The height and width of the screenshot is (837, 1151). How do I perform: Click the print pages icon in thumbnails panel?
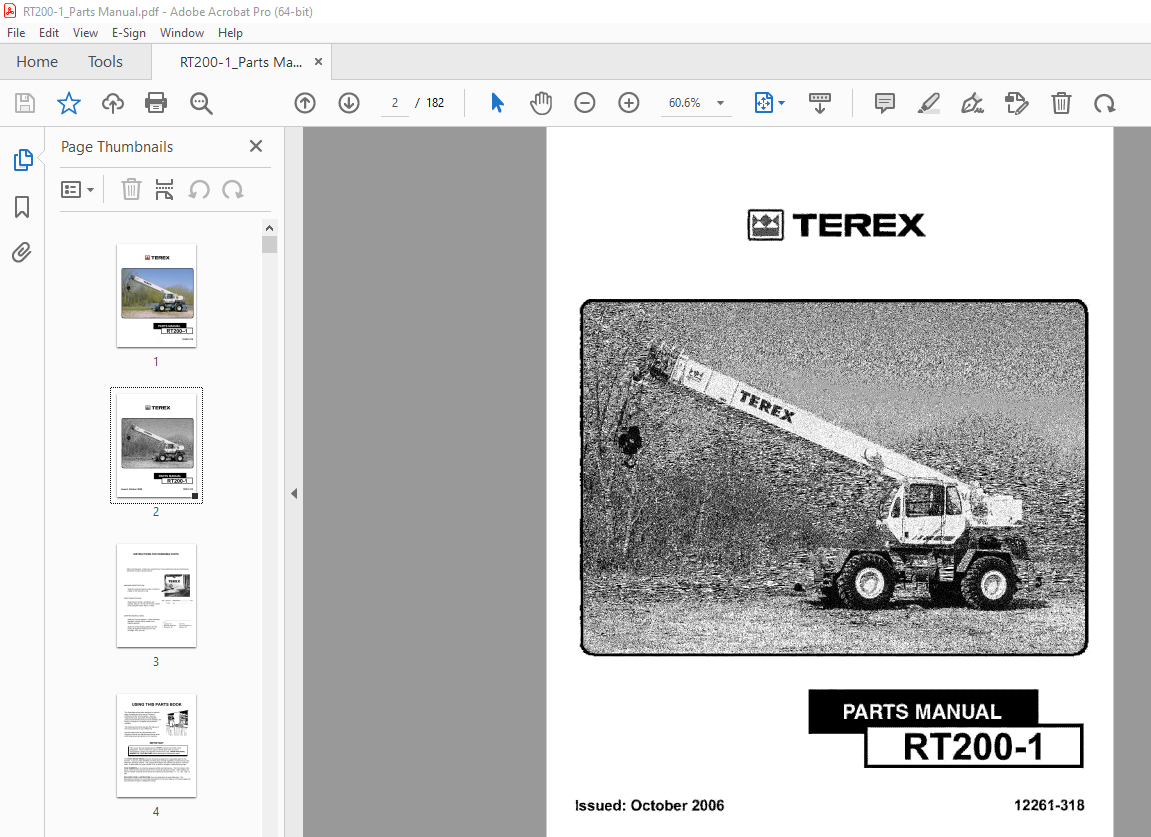click(164, 189)
